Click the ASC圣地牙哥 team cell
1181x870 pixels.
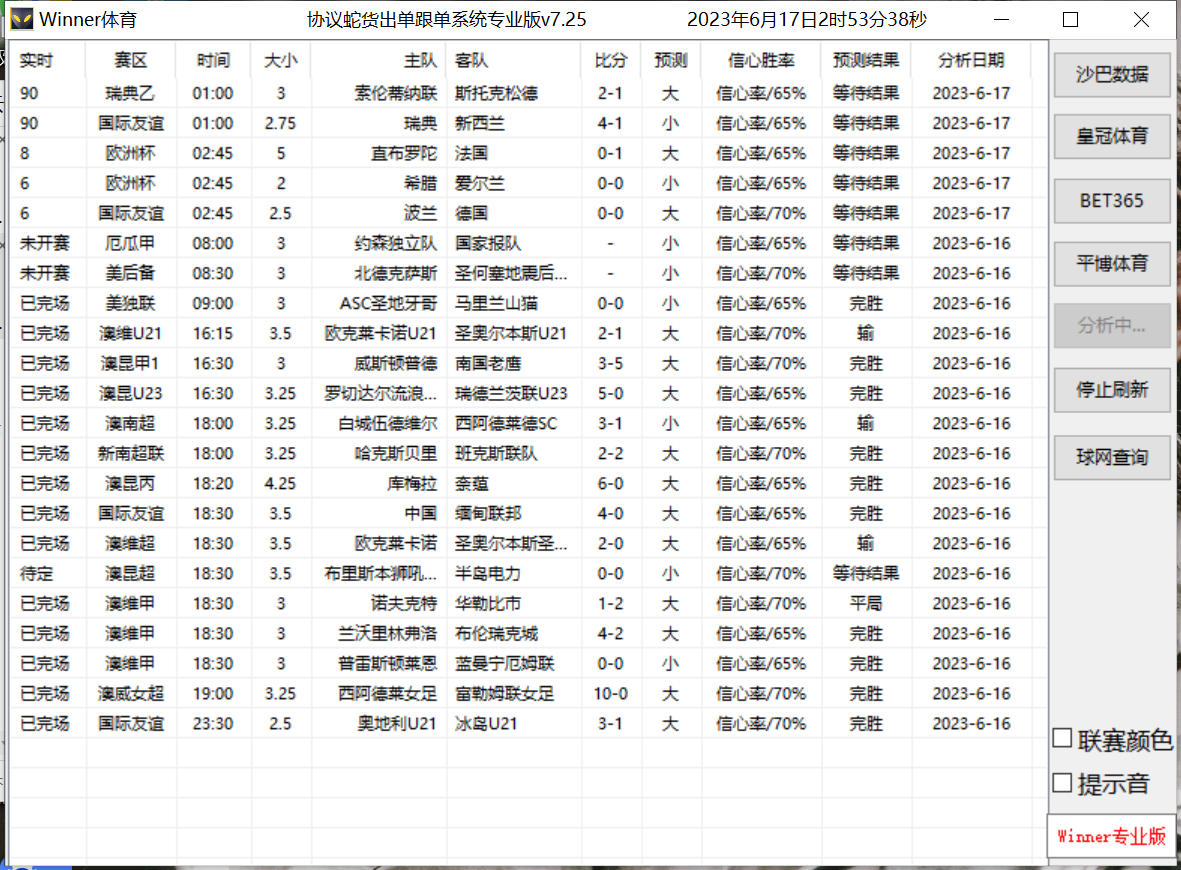pyautogui.click(x=388, y=304)
